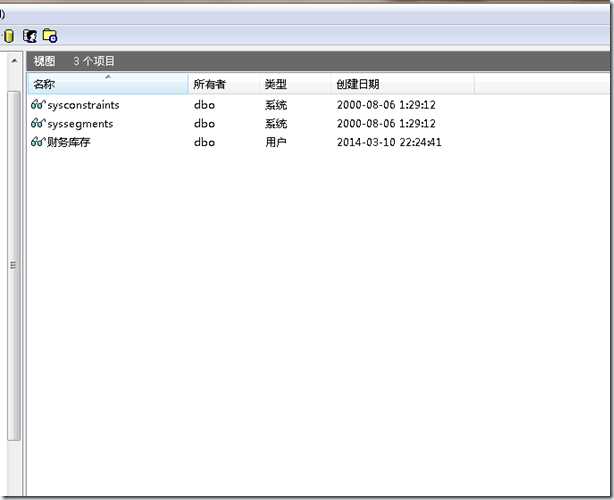Click the wizard toolbar icon
This screenshot has width=614, height=500.
tap(30, 36)
